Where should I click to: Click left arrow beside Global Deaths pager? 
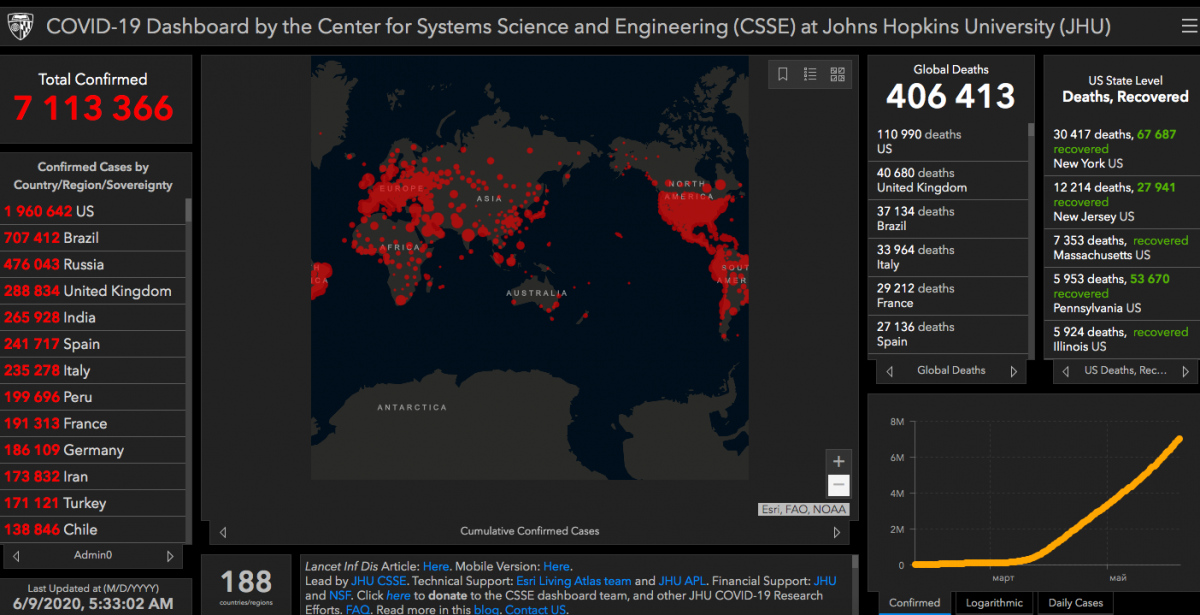(x=890, y=371)
